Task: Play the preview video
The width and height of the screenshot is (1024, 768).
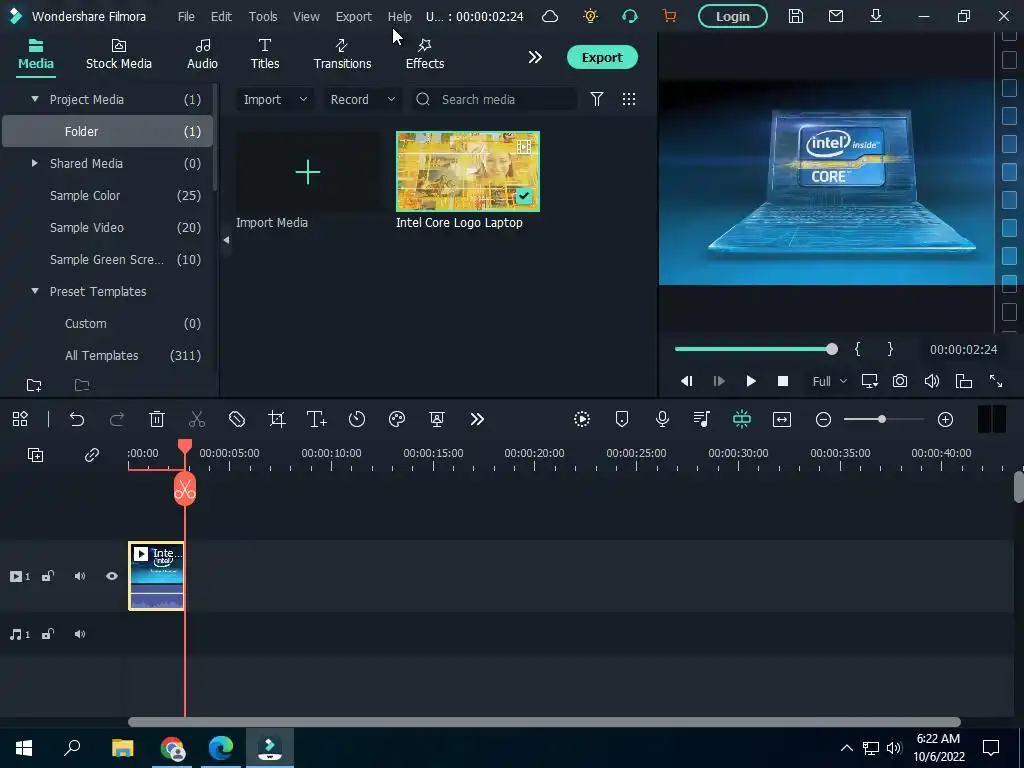Action: click(x=751, y=381)
